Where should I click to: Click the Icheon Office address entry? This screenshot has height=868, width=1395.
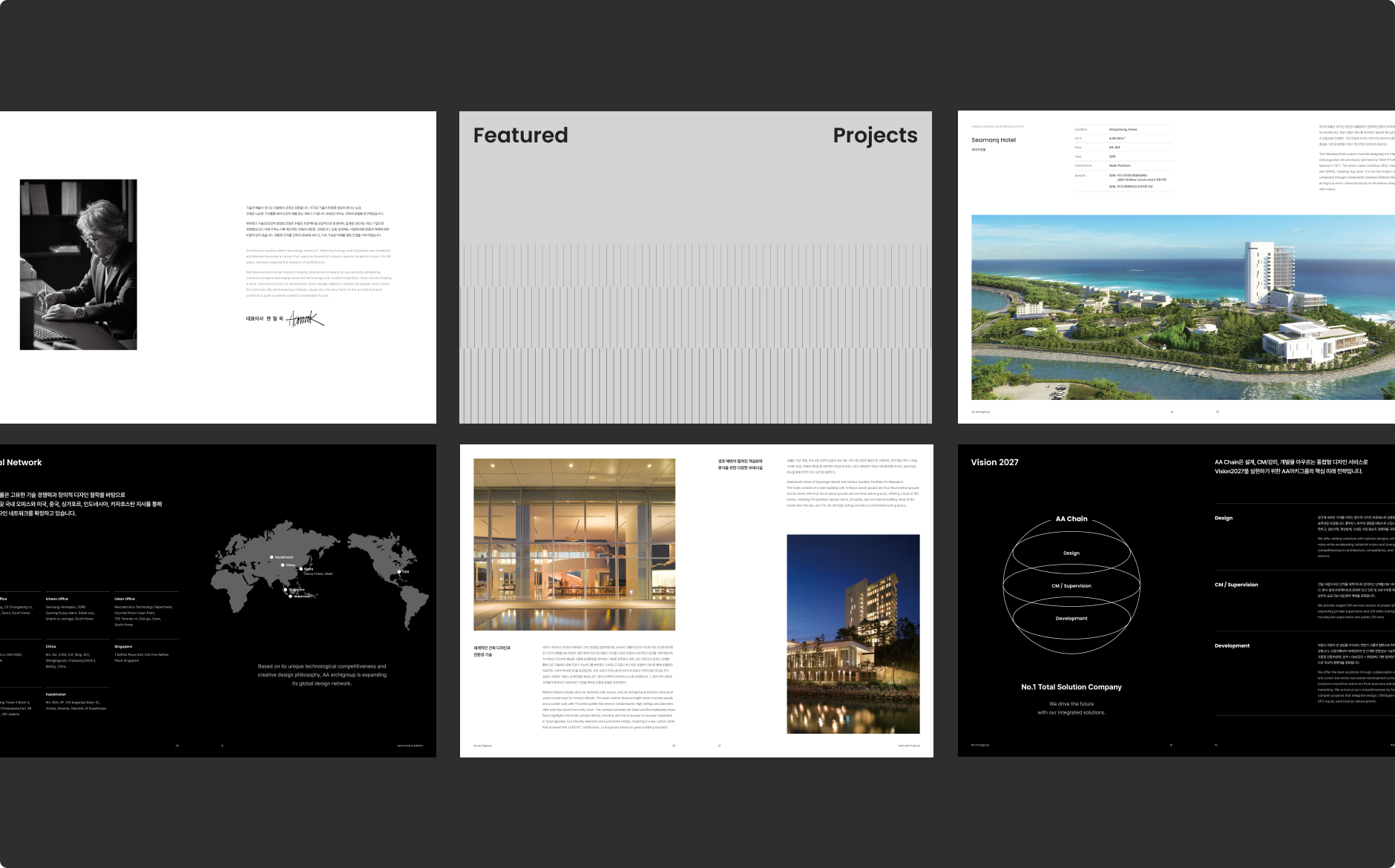(70, 610)
